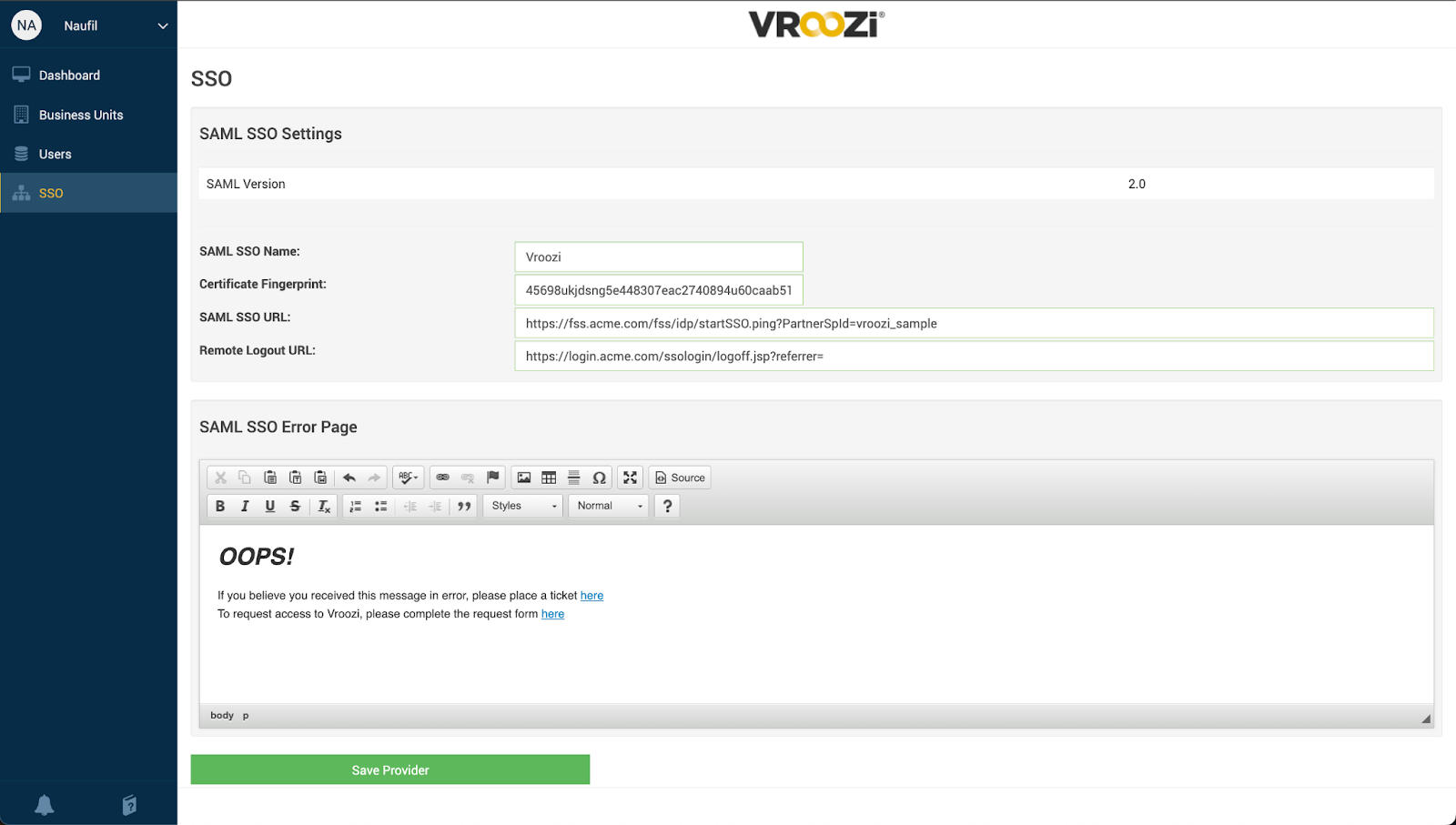Click the Remote Logout URL field
The image size is (1456, 825).
tap(974, 356)
